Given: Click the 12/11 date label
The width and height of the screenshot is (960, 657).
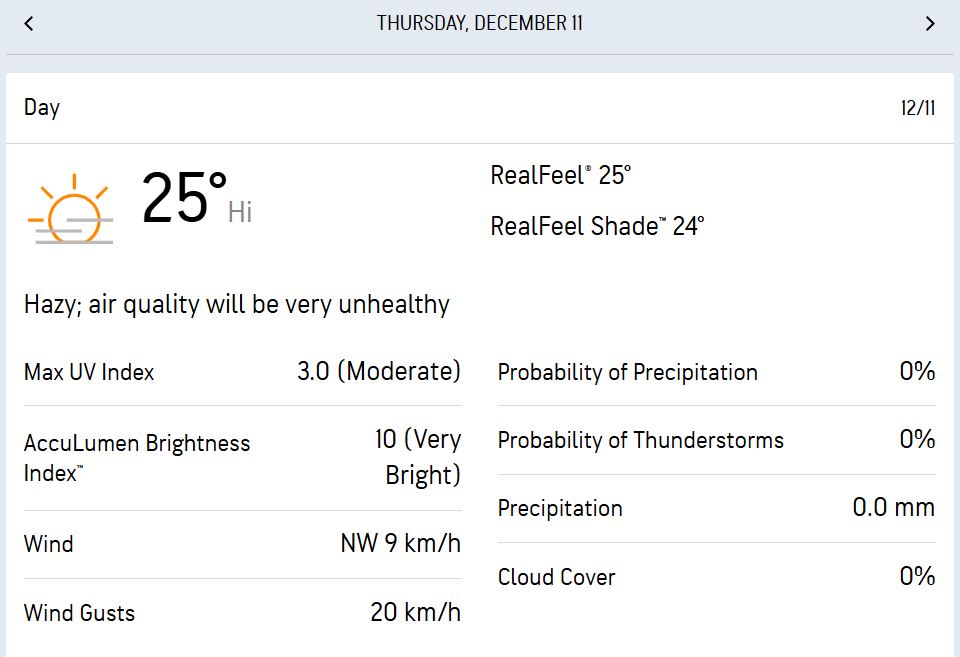Looking at the screenshot, I should tap(917, 108).
